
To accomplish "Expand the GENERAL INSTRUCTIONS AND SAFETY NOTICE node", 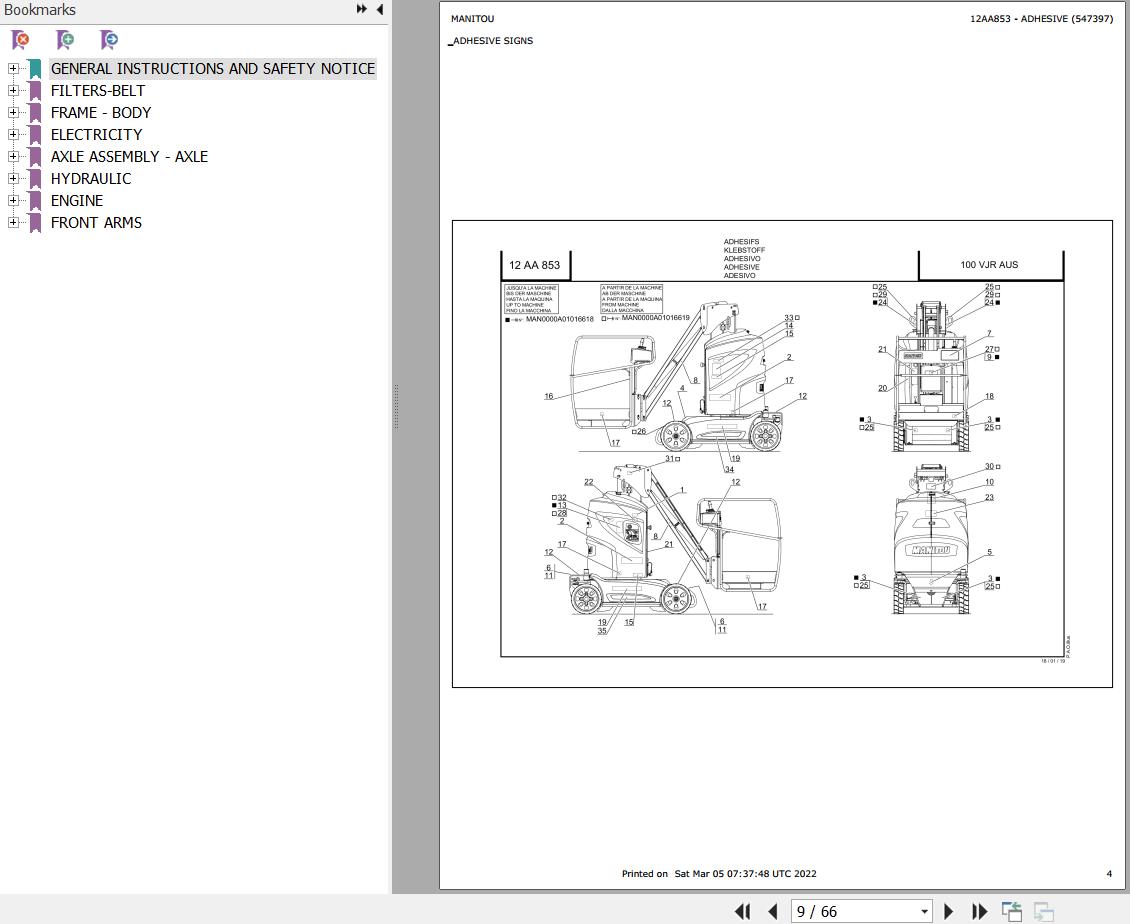I will pos(13,68).
